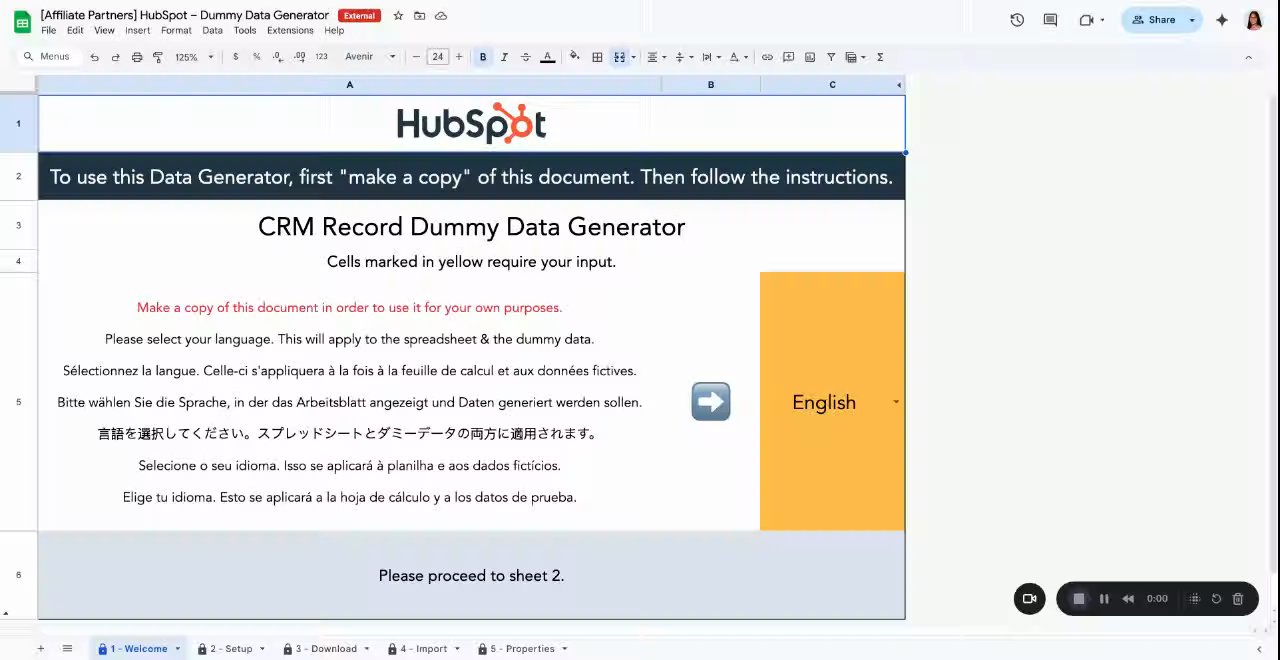Image resolution: width=1280 pixels, height=660 pixels.
Task: Click the recorder camera button
Action: [1029, 599]
